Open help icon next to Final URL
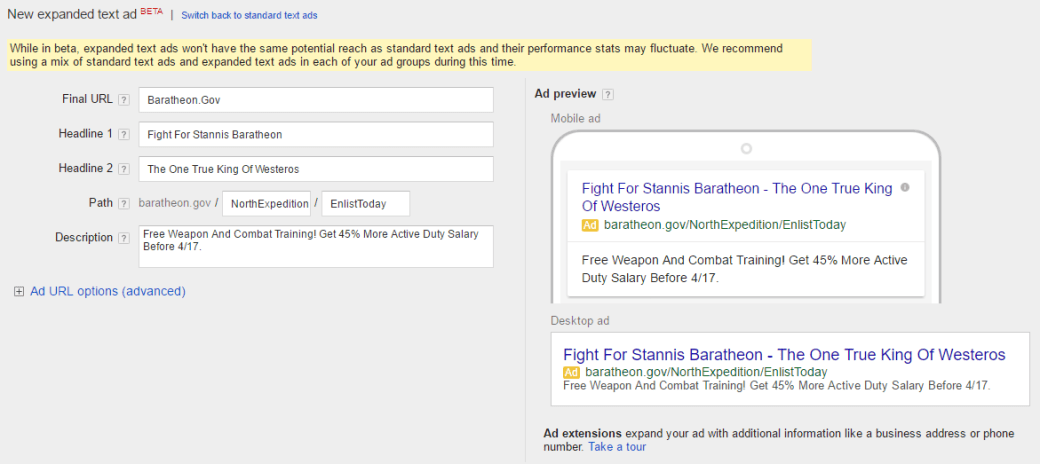This screenshot has height=464, width=1040. click(x=123, y=100)
